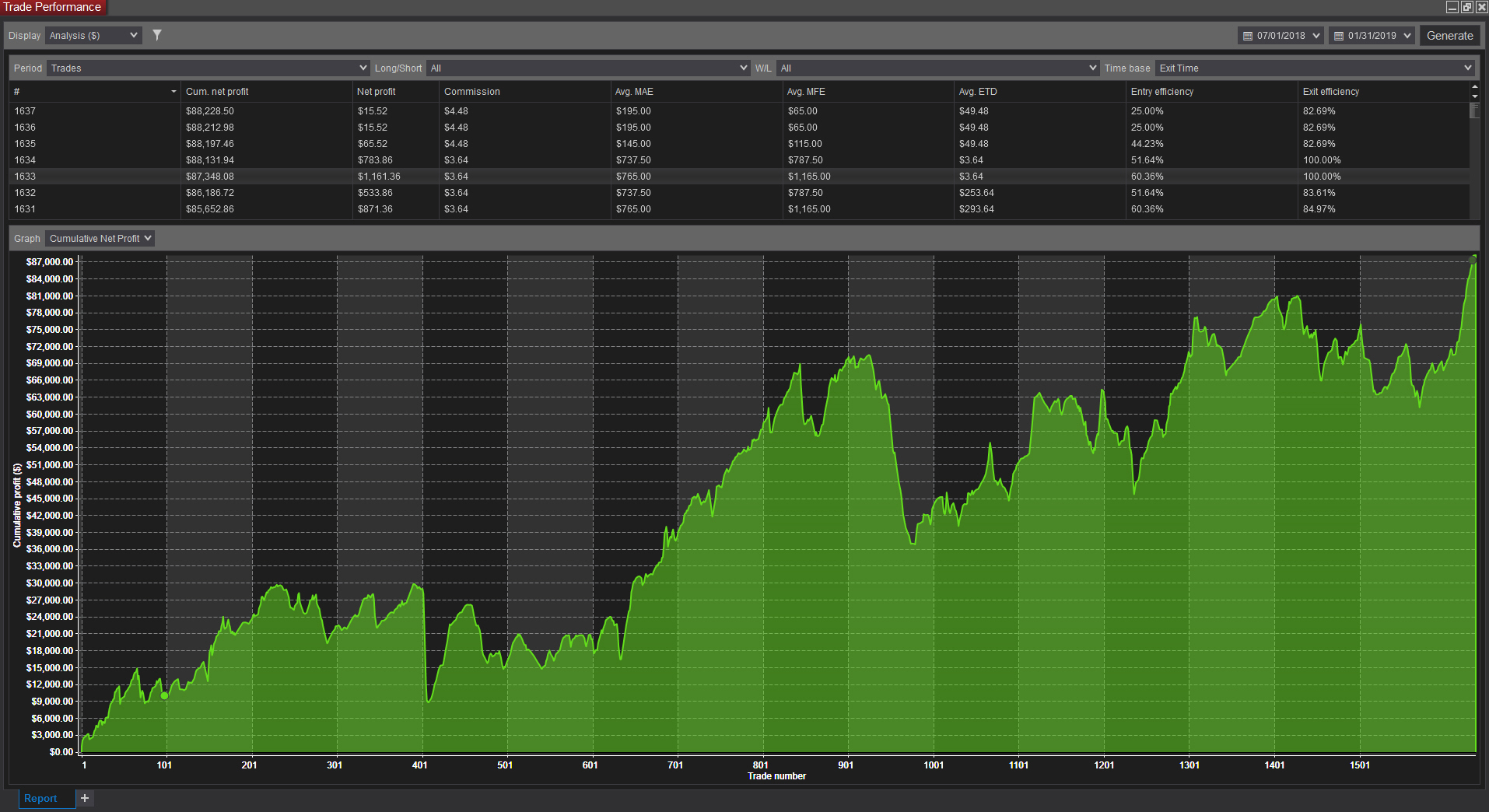Select trade row 1631

pos(739,209)
